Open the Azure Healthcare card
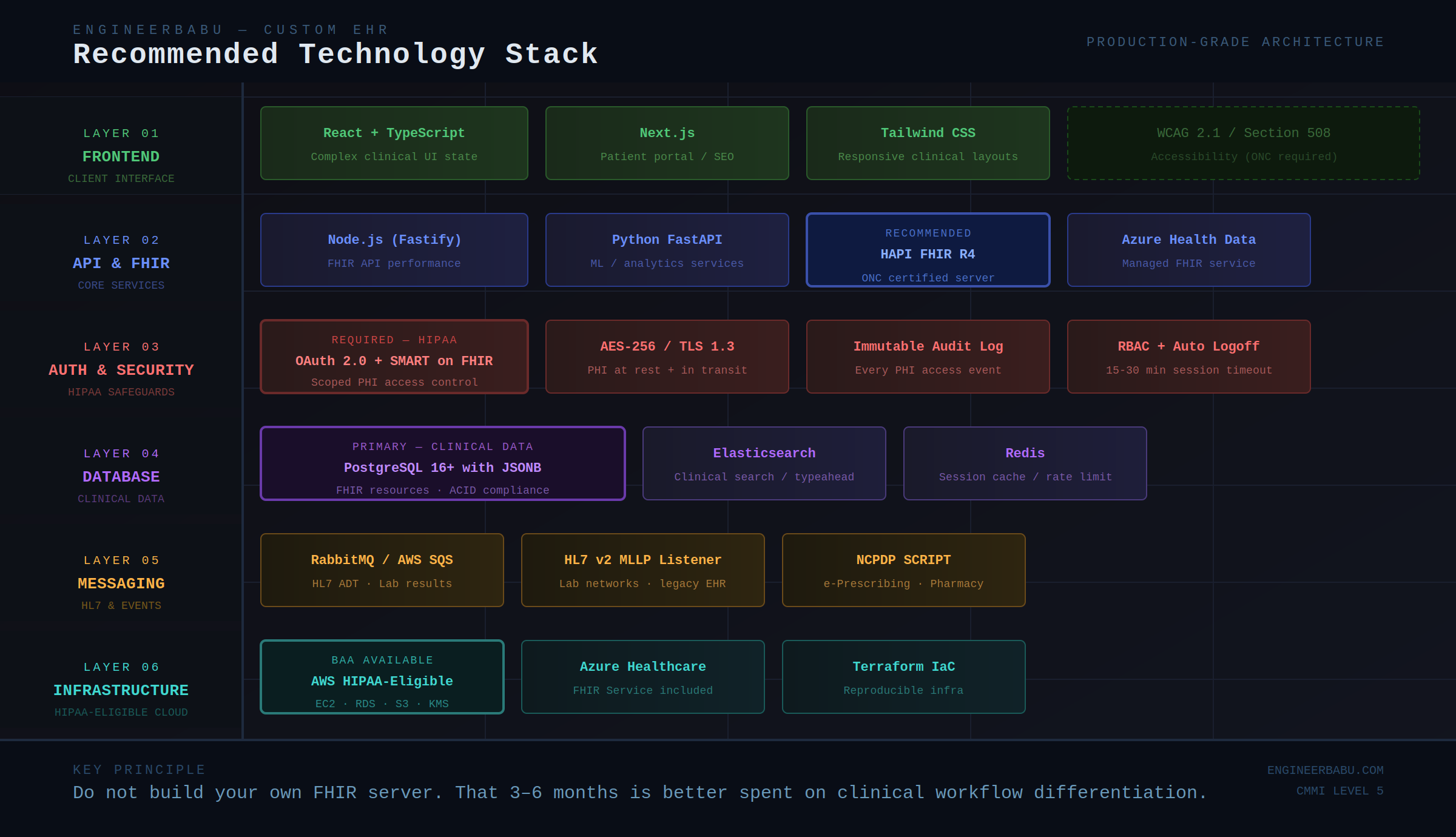The image size is (1456, 837). [643, 677]
